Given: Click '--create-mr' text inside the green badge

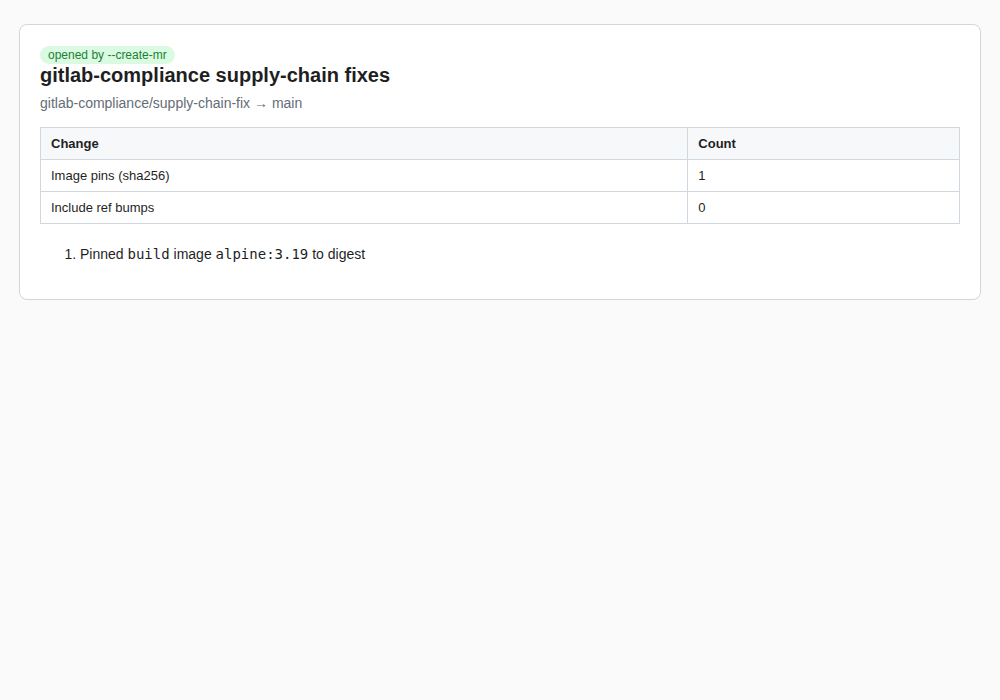Looking at the screenshot, I should click(x=137, y=55).
